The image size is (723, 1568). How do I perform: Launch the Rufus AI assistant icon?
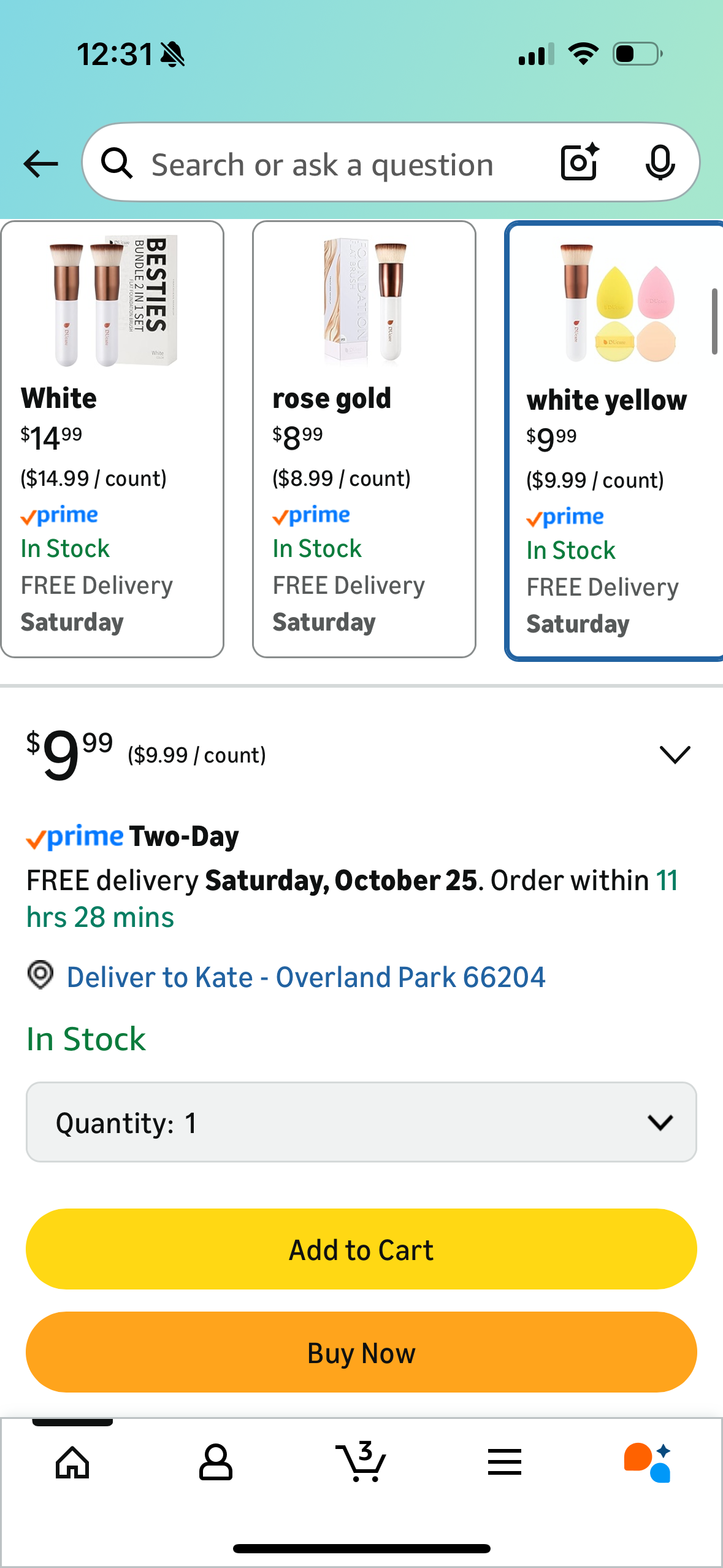[x=648, y=1462]
